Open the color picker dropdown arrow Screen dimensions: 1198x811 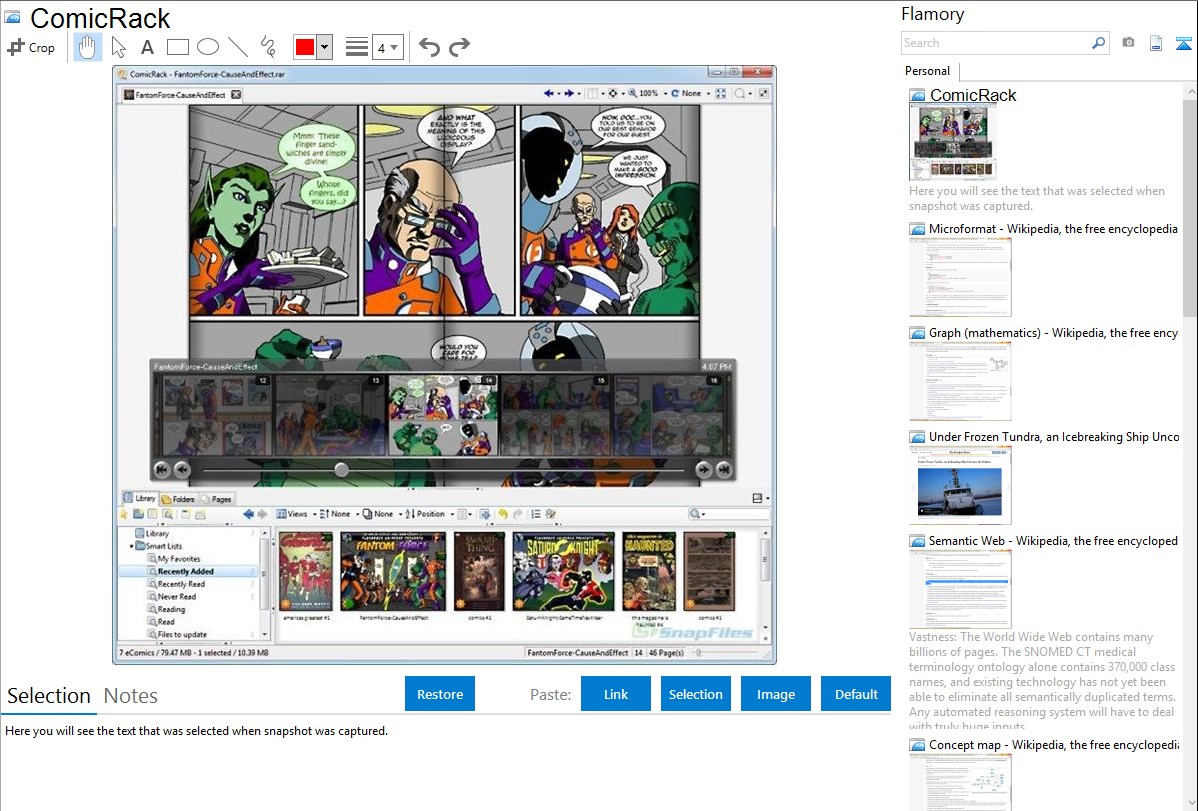(x=324, y=47)
